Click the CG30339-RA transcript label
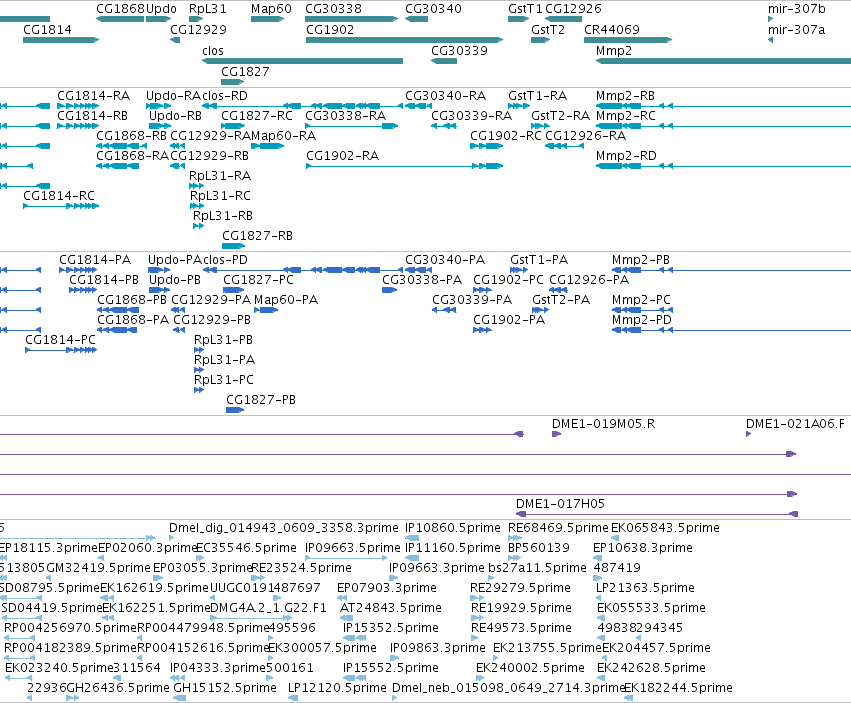 pos(471,116)
